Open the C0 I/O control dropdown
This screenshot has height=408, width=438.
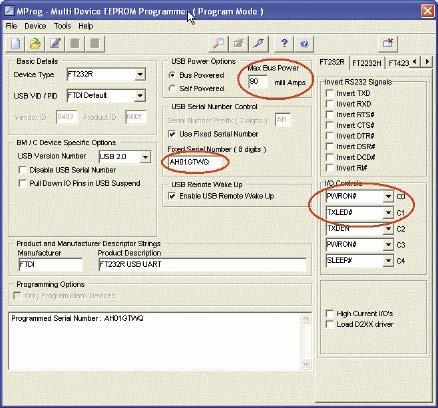point(388,196)
